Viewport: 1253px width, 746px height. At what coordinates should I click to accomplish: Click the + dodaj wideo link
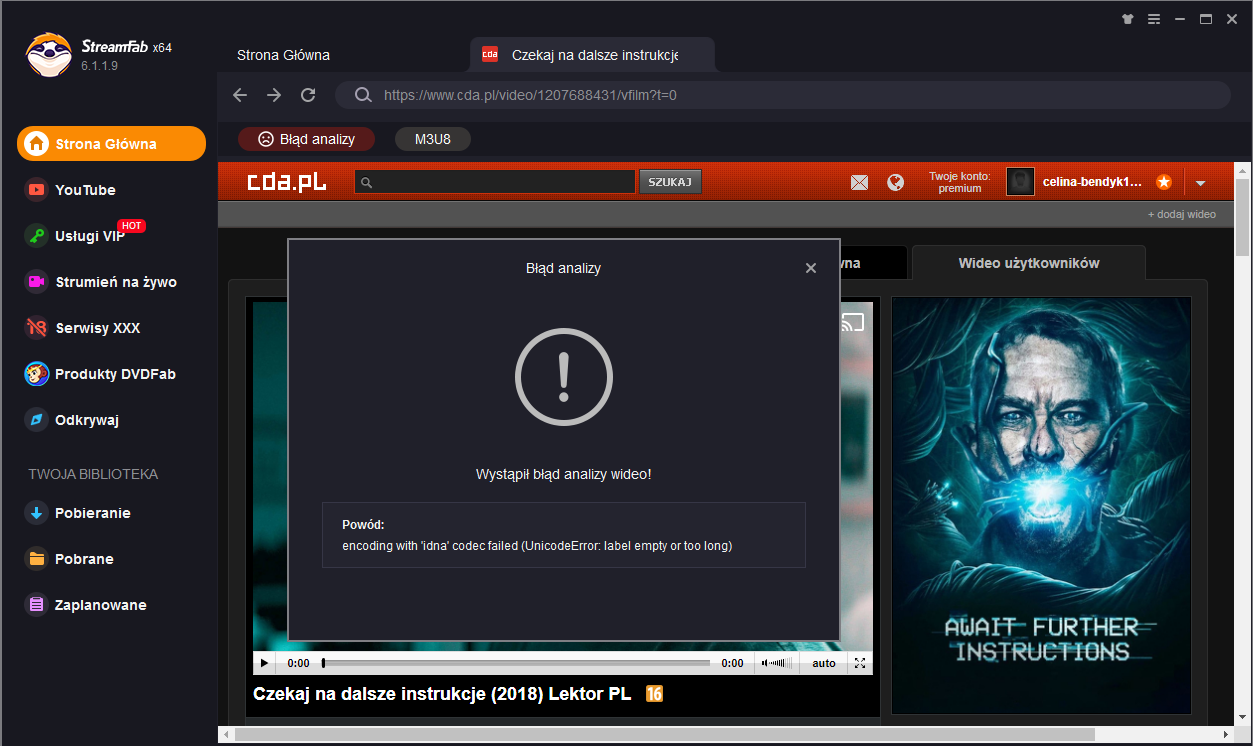click(1182, 214)
